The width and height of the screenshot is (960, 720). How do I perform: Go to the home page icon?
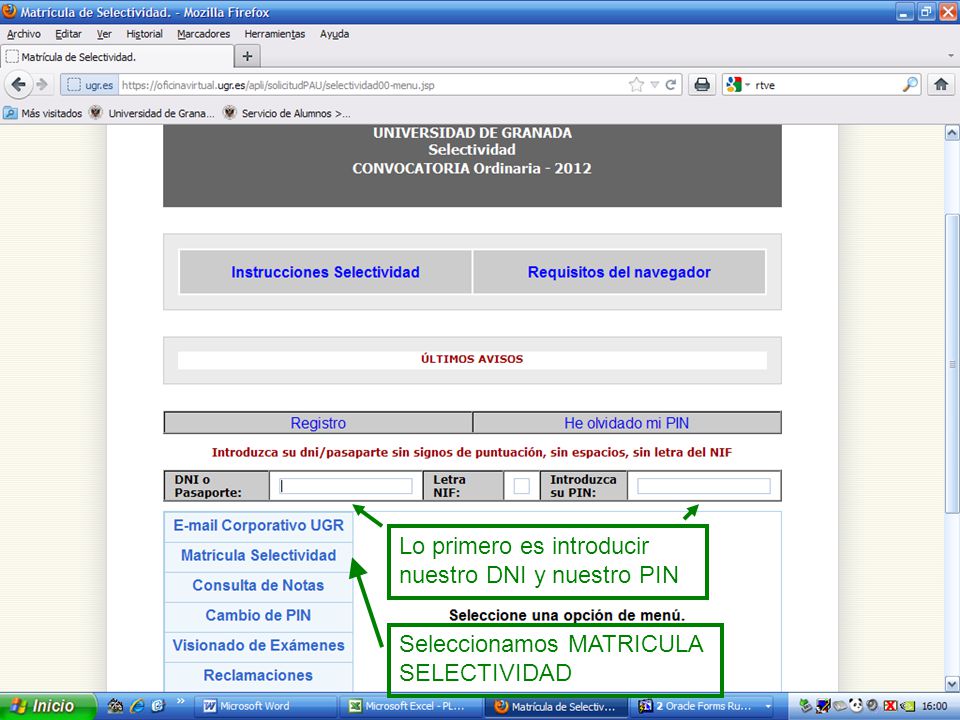941,84
